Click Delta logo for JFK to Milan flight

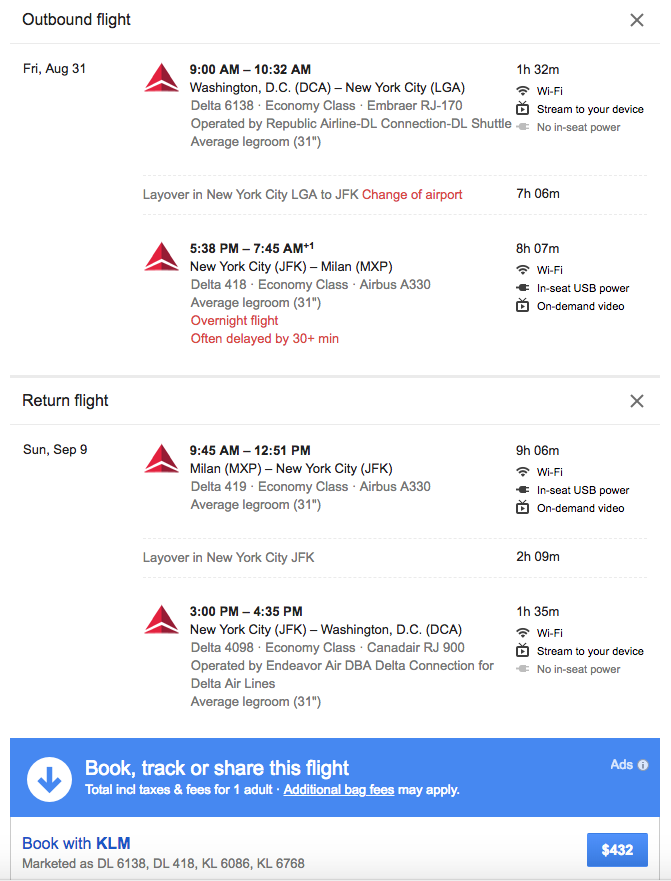pos(161,257)
